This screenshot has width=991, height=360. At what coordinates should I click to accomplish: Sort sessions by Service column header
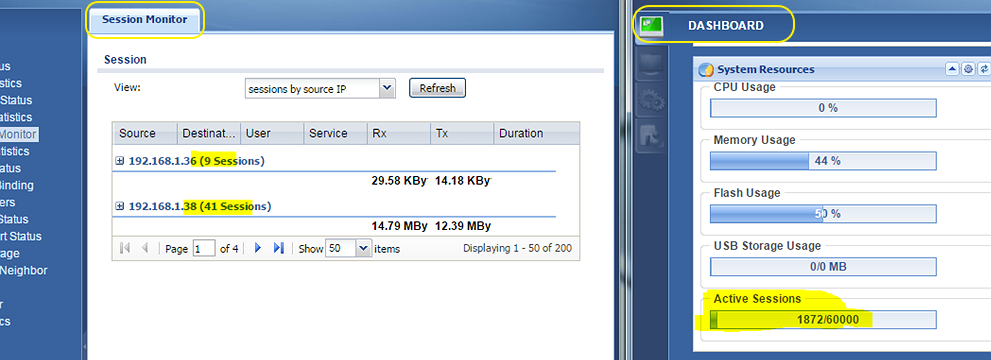point(335,133)
